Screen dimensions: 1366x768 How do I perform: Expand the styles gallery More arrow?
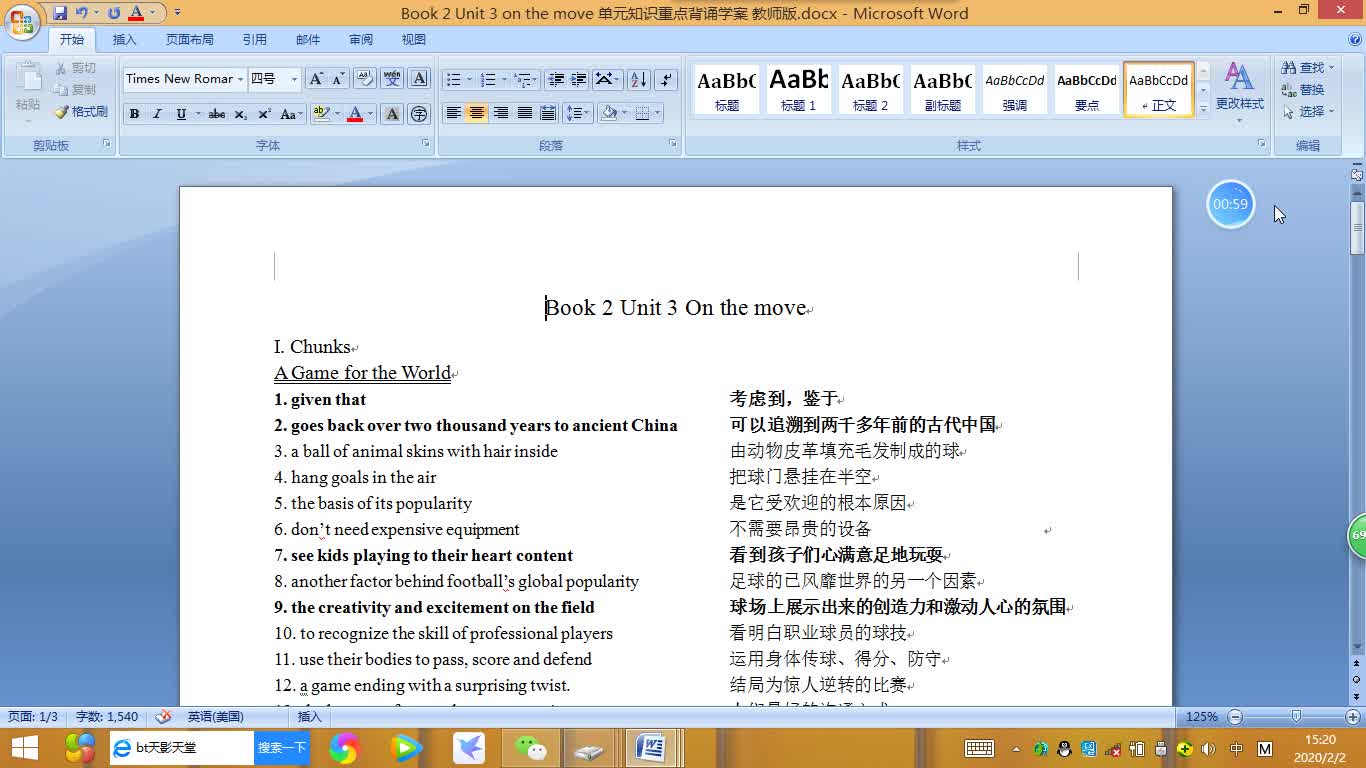tap(1203, 109)
